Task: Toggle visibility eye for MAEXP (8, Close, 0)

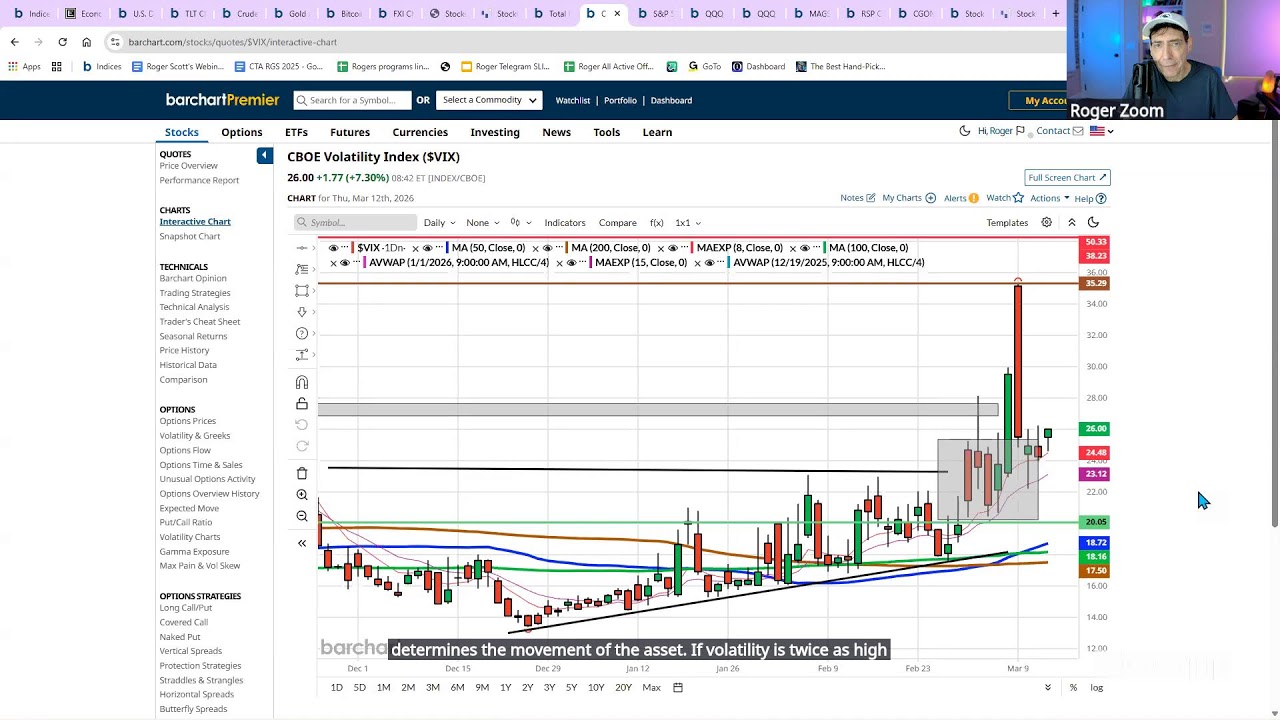Action: click(x=672, y=248)
